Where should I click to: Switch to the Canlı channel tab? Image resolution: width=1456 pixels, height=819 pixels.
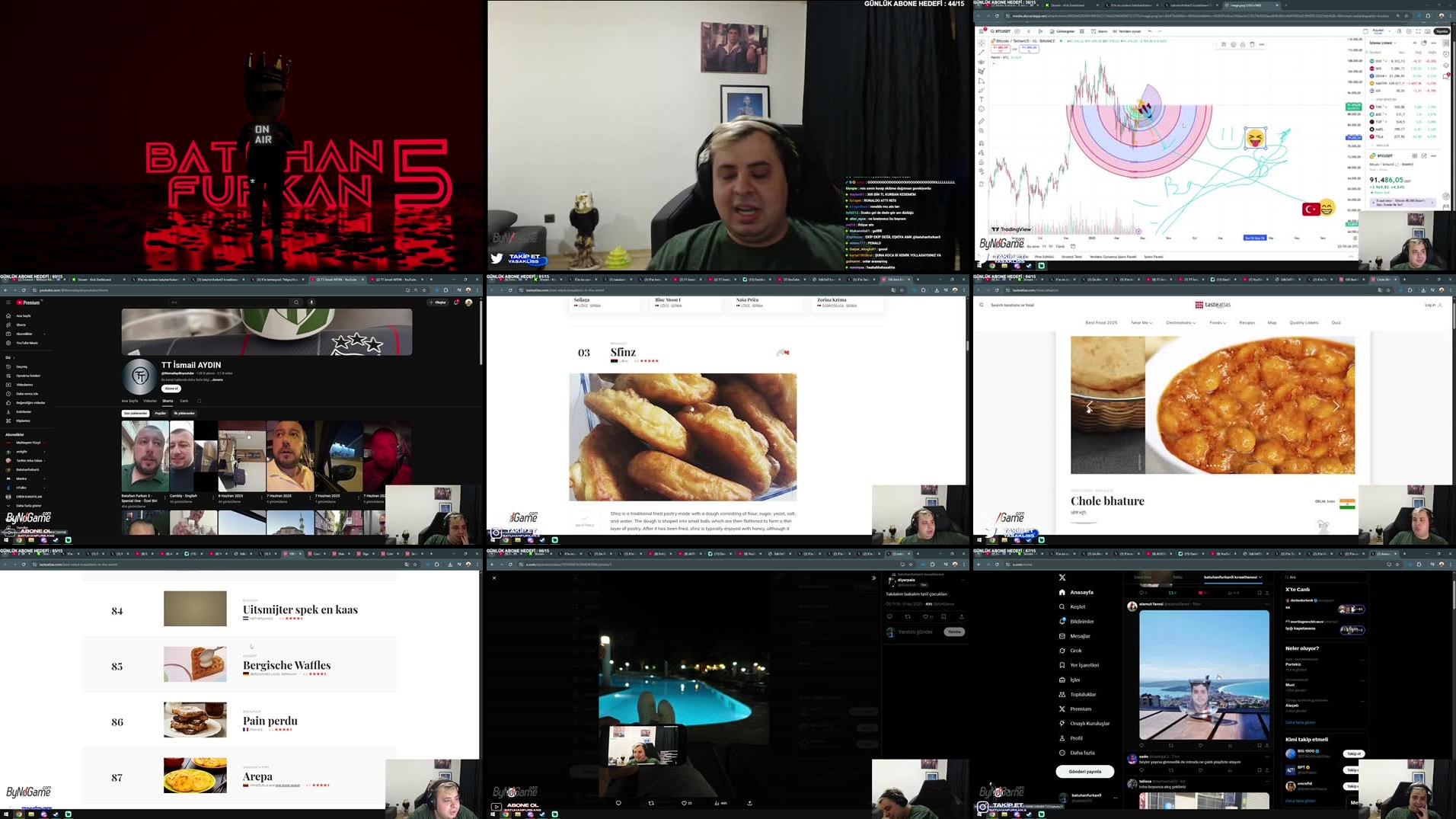click(x=184, y=401)
